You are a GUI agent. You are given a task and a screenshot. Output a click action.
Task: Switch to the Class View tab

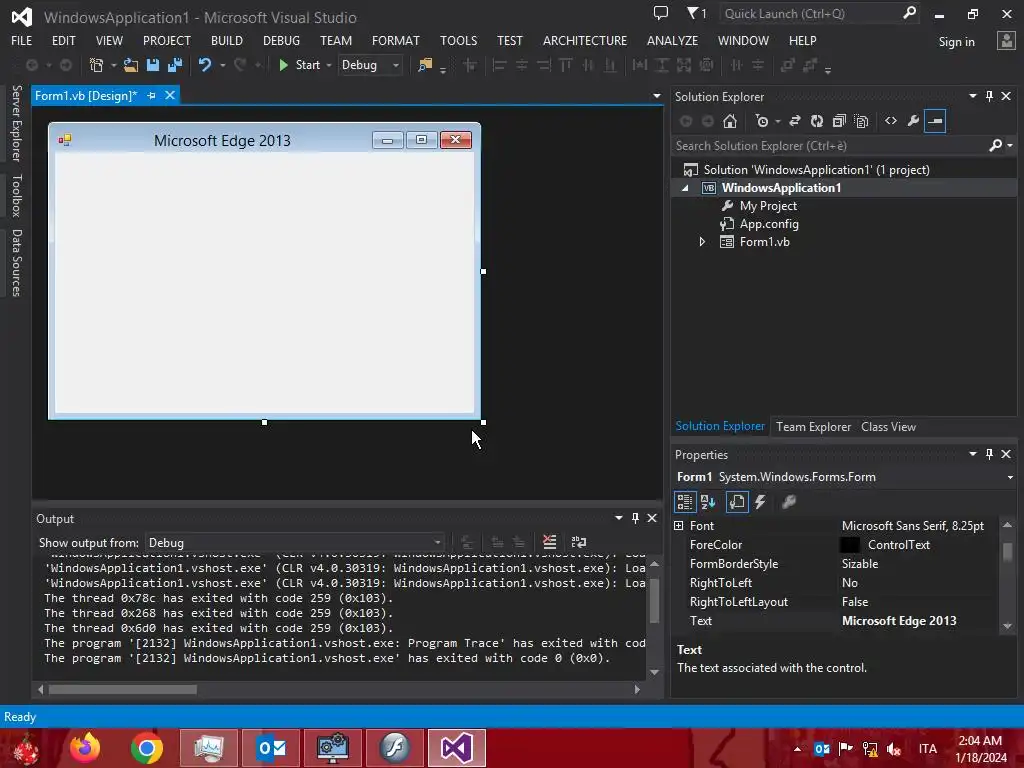[x=888, y=427]
